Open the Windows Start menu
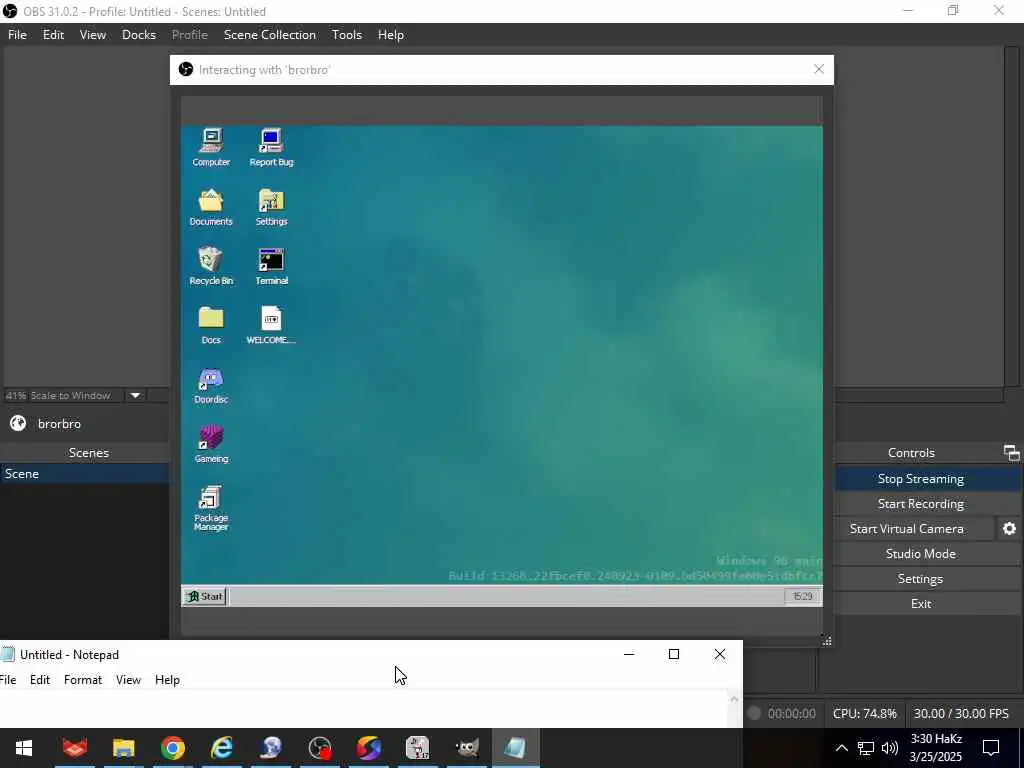This screenshot has width=1024, height=768. 24,748
